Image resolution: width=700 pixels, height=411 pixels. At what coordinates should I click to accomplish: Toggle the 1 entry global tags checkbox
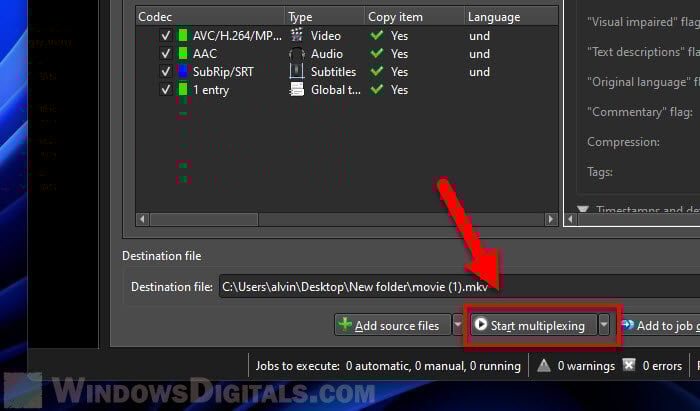(x=166, y=90)
